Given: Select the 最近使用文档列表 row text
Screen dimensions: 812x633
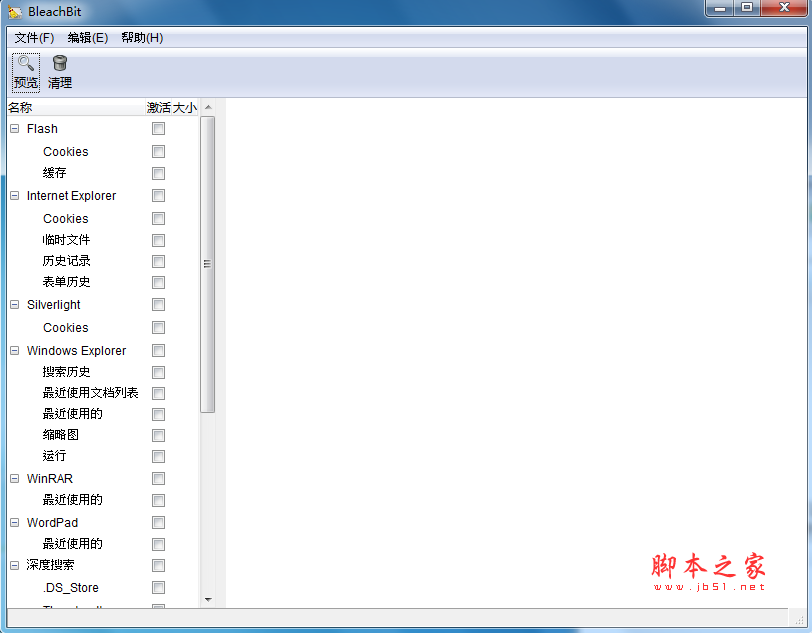Looking at the screenshot, I should pos(91,393).
